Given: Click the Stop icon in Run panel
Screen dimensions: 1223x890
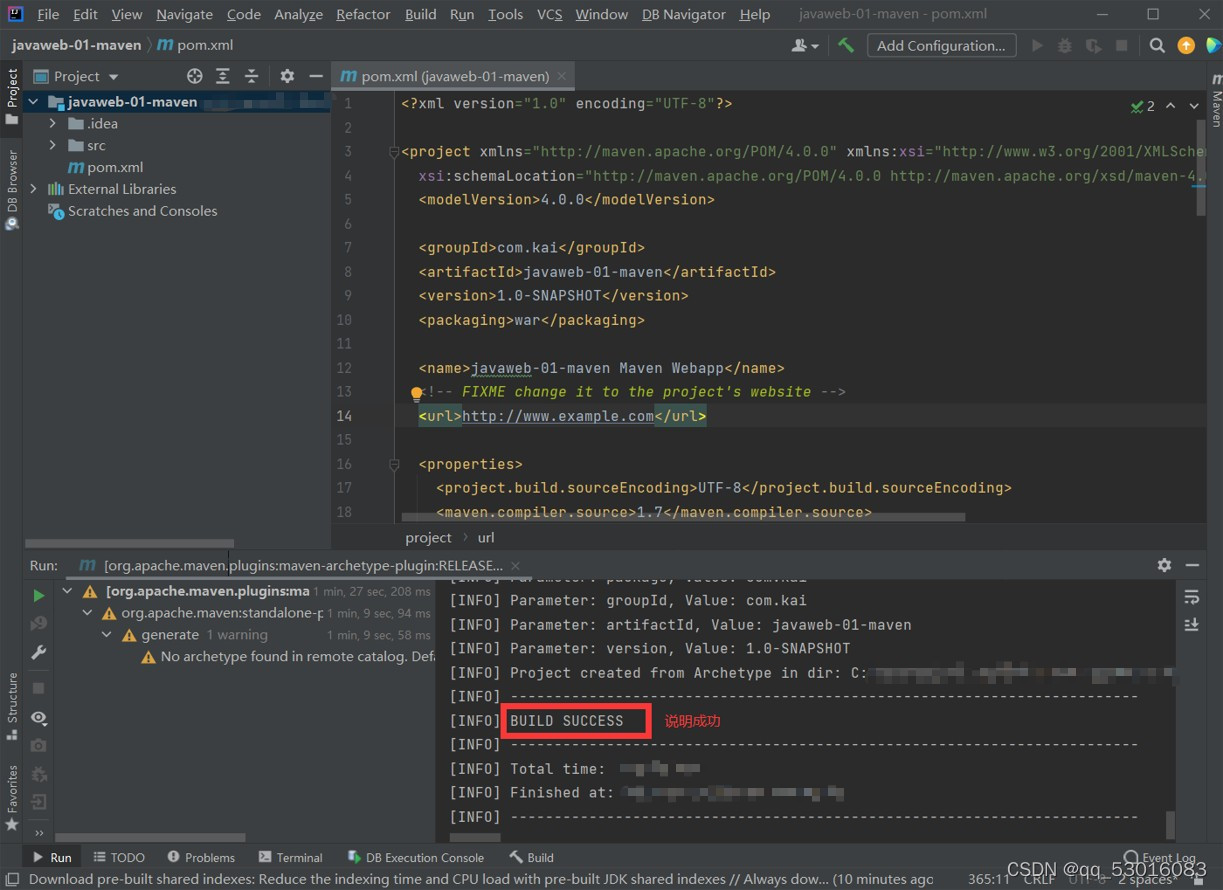Looking at the screenshot, I should [39, 688].
